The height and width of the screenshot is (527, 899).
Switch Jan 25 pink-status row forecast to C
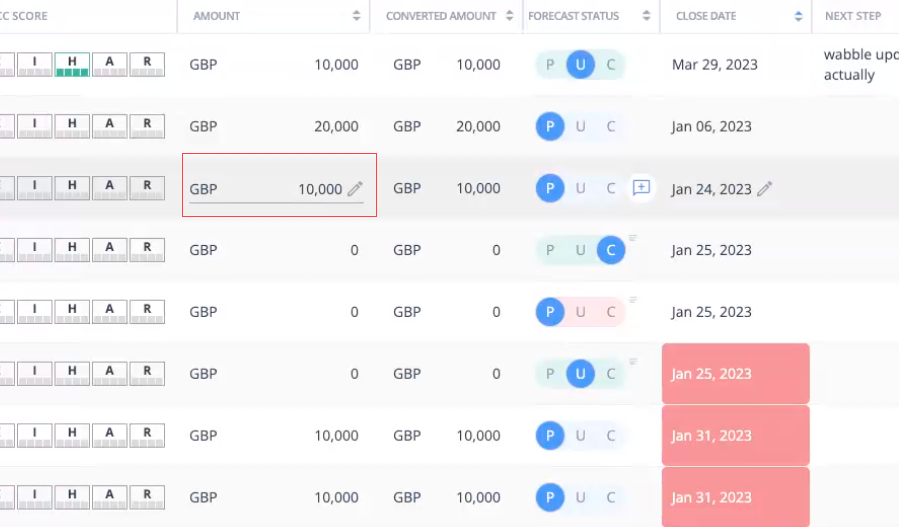click(x=611, y=312)
